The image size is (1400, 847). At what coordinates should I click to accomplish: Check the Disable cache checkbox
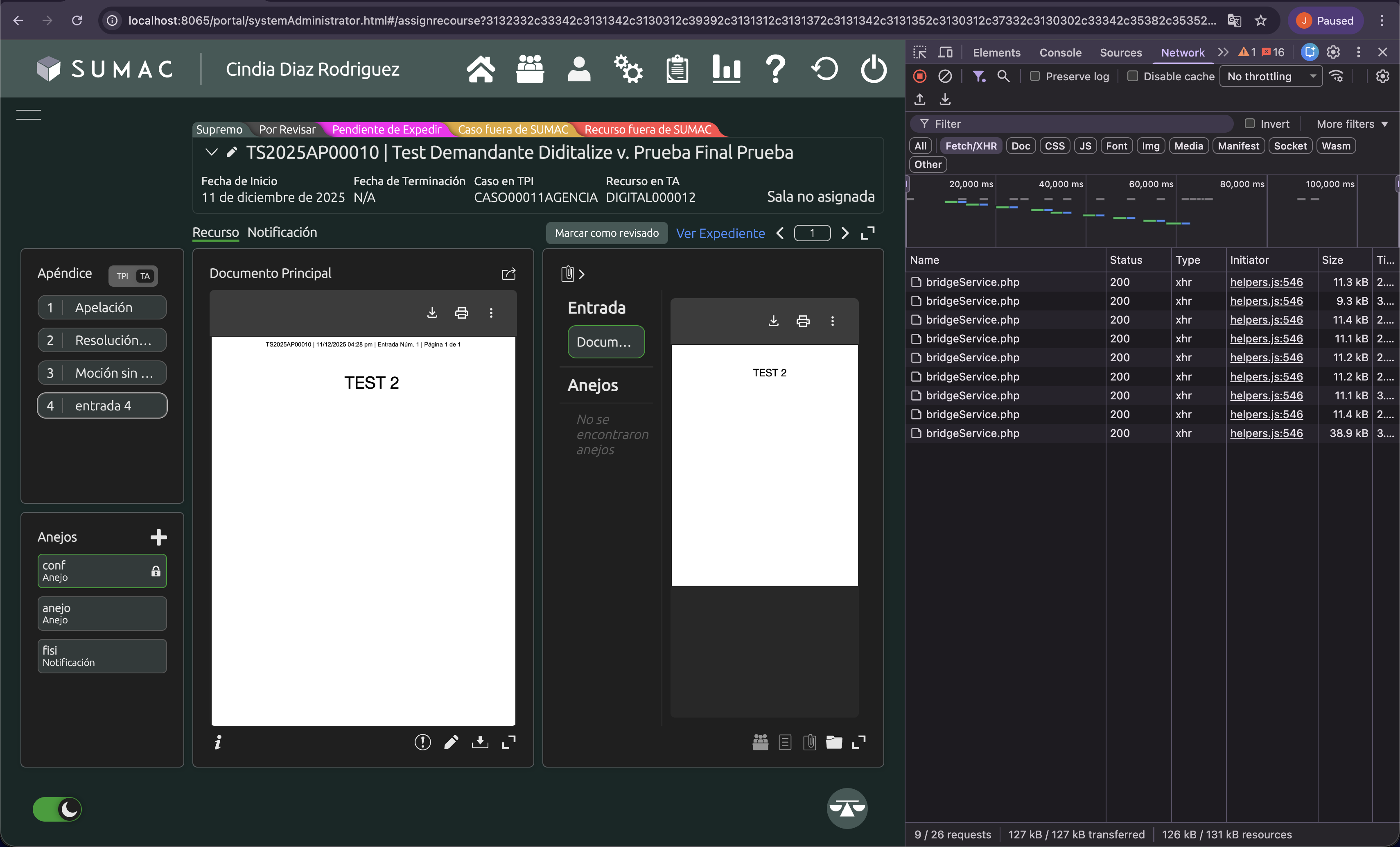[x=1132, y=76]
